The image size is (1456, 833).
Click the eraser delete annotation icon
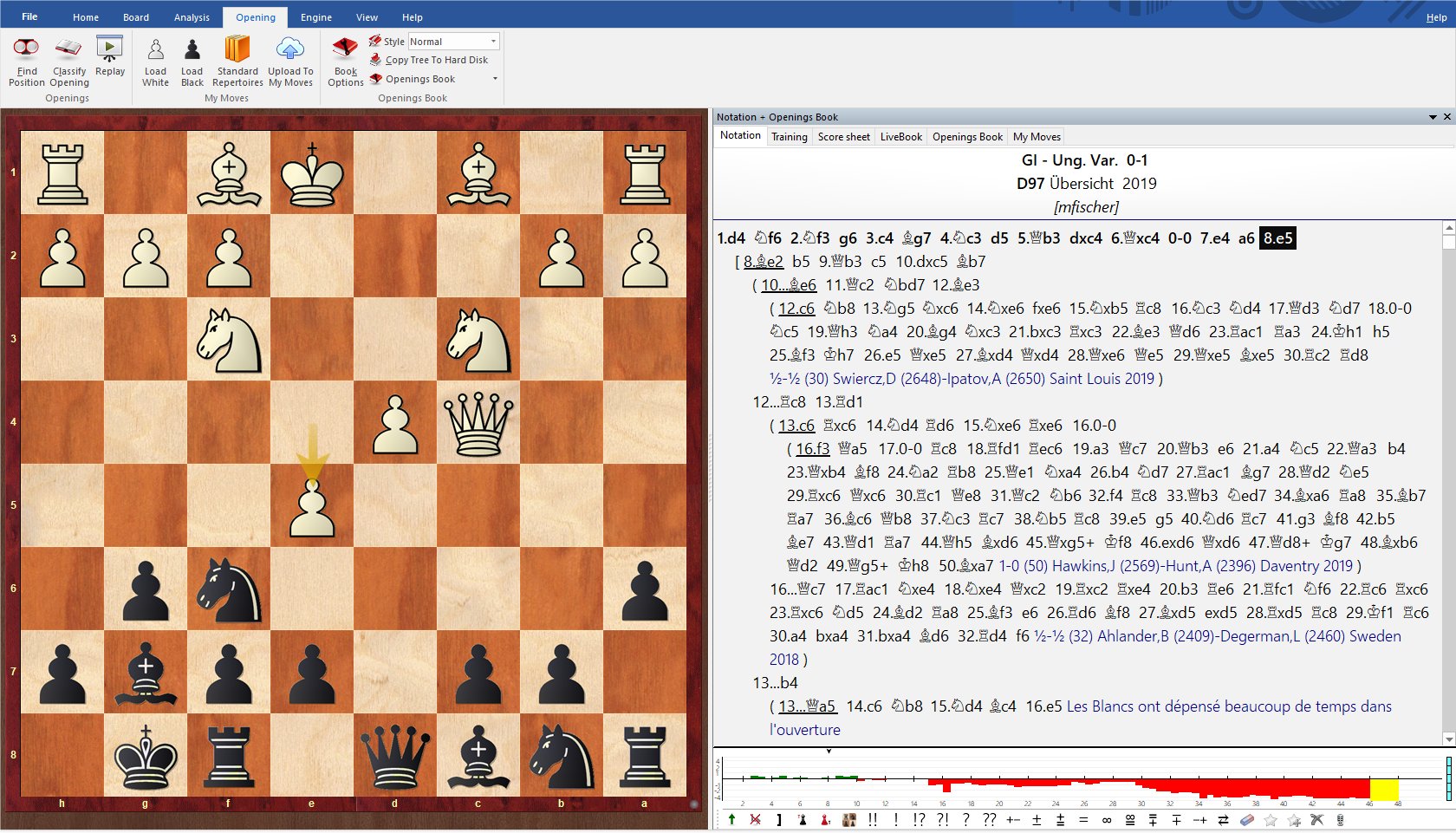1247,819
